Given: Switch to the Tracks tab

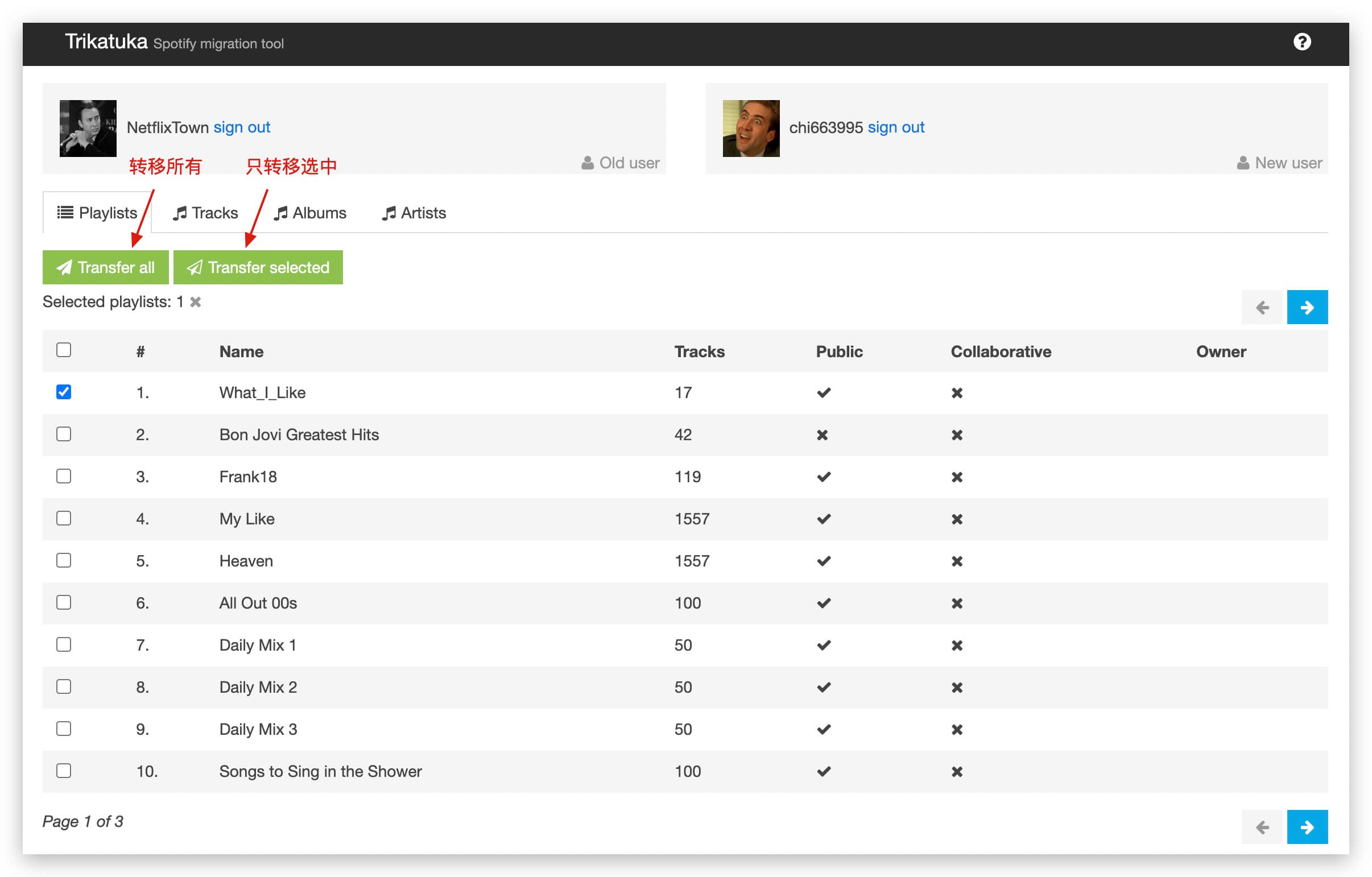Looking at the screenshot, I should (x=205, y=213).
